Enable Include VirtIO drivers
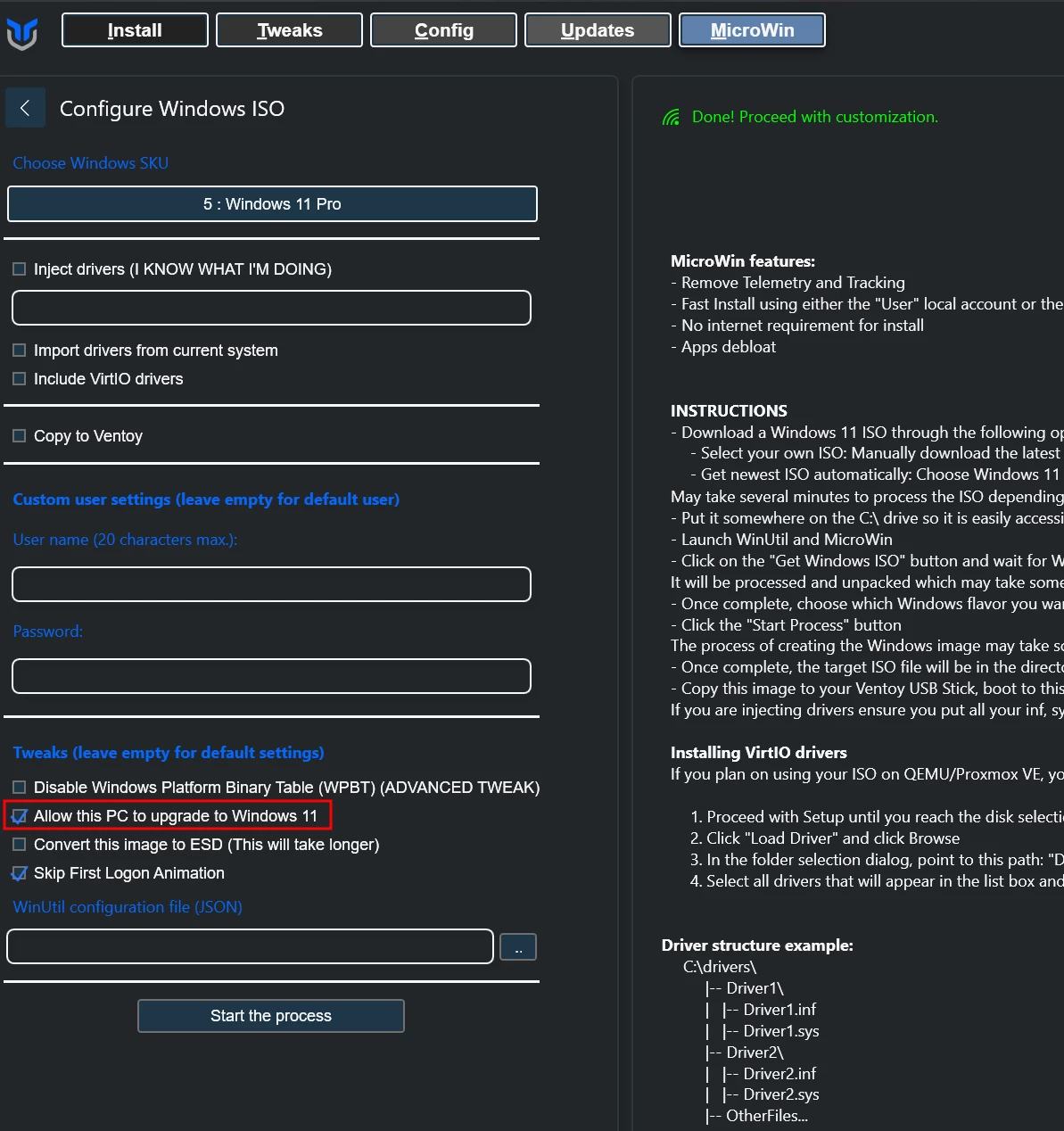Screen dimensions: 1064x1131 click(x=19, y=379)
